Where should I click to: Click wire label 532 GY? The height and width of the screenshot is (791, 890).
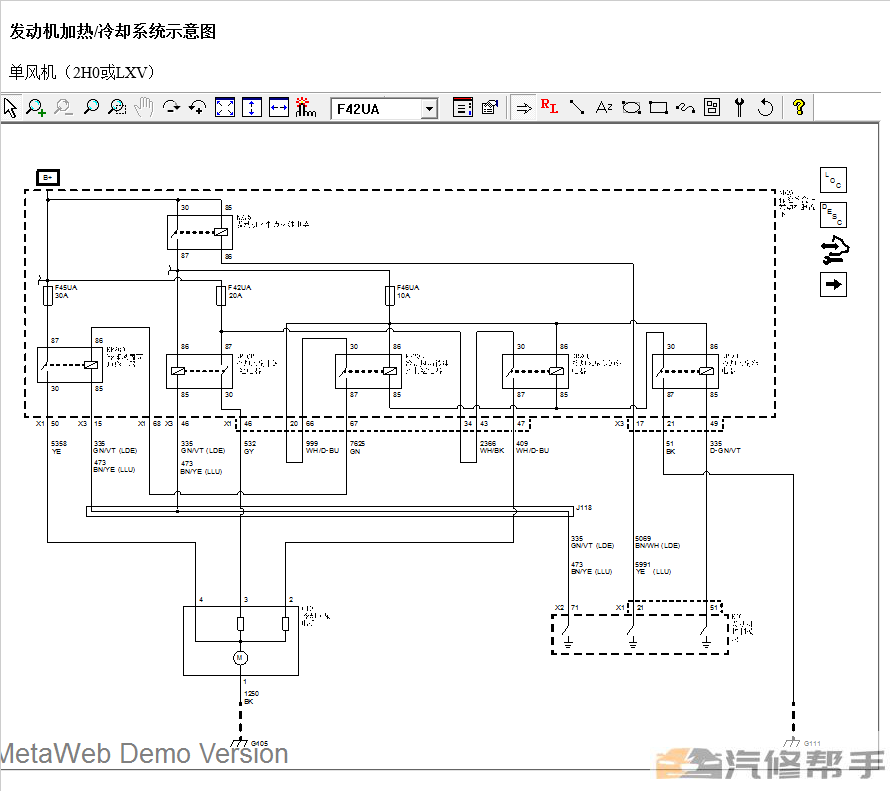[x=250, y=448]
